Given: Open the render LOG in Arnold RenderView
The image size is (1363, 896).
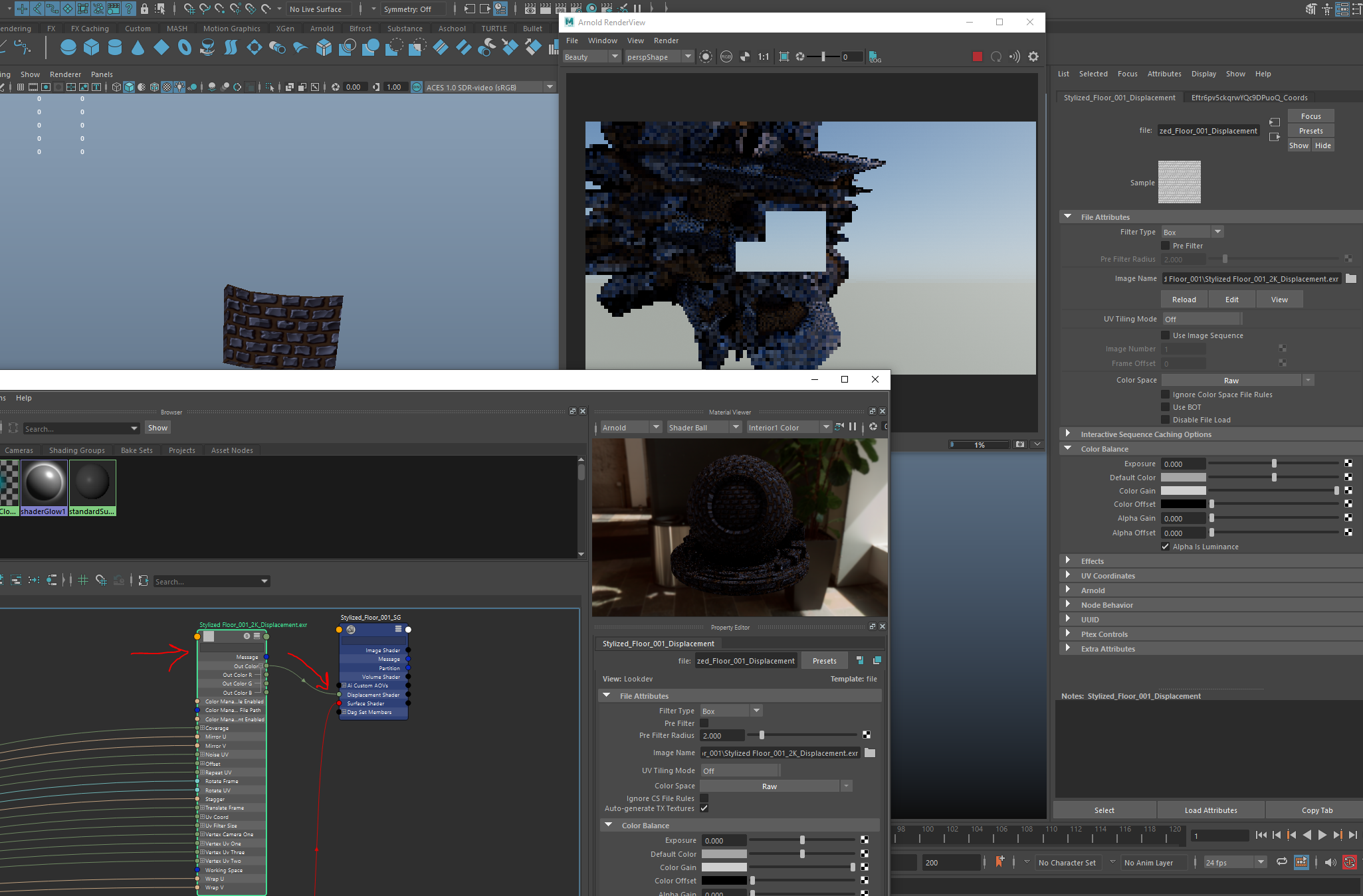Looking at the screenshot, I should (875, 58).
